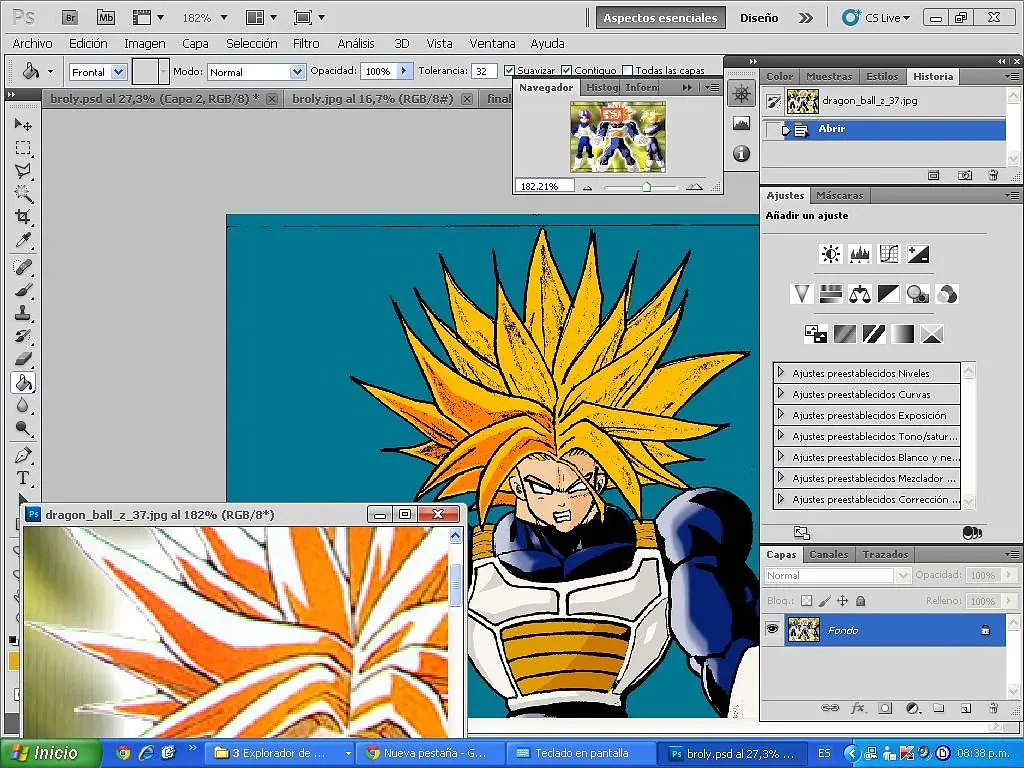Screen dimensions: 1024x768
Task: Select the Rectangular Marquee tool
Action: [23, 148]
